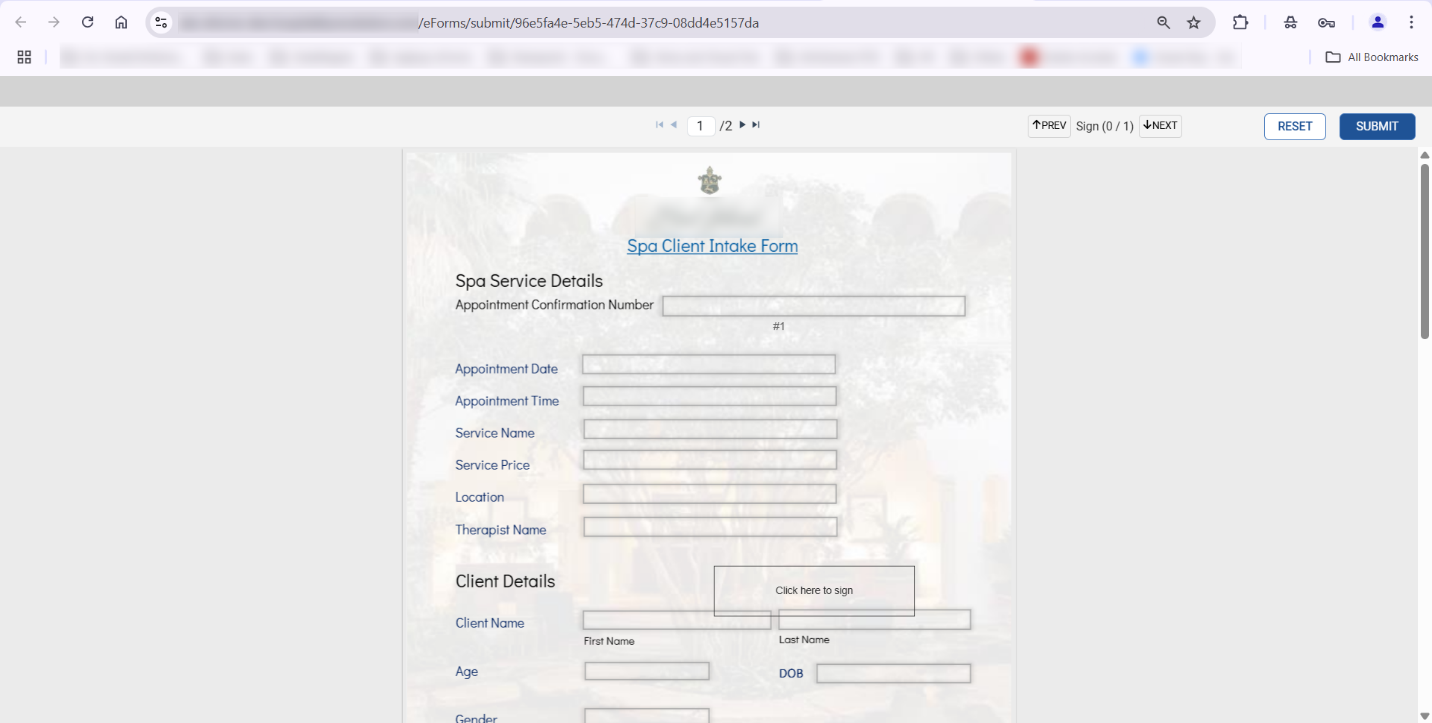
Task: Open the Chrome three-dot menu
Action: click(x=1411, y=22)
